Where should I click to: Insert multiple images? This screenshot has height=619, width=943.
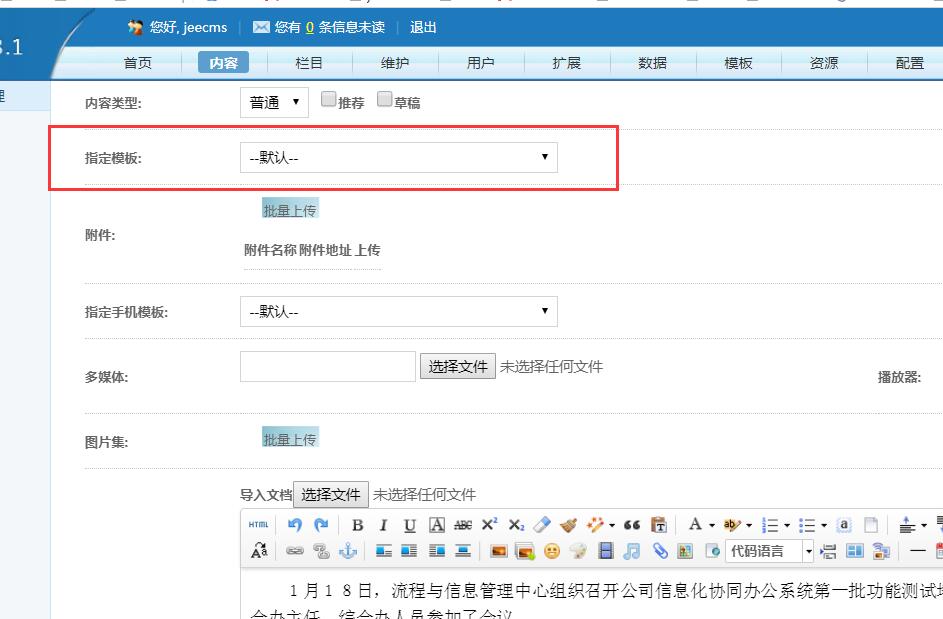point(525,551)
